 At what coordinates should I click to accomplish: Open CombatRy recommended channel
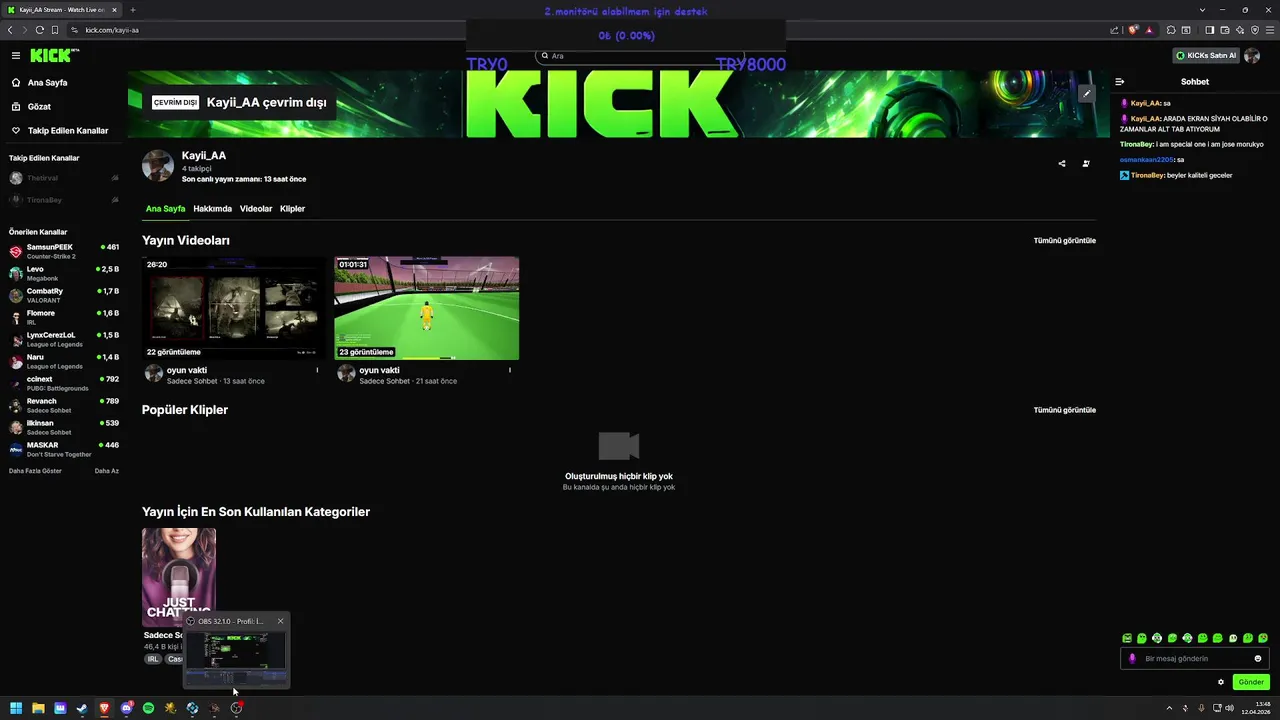tap(64, 295)
